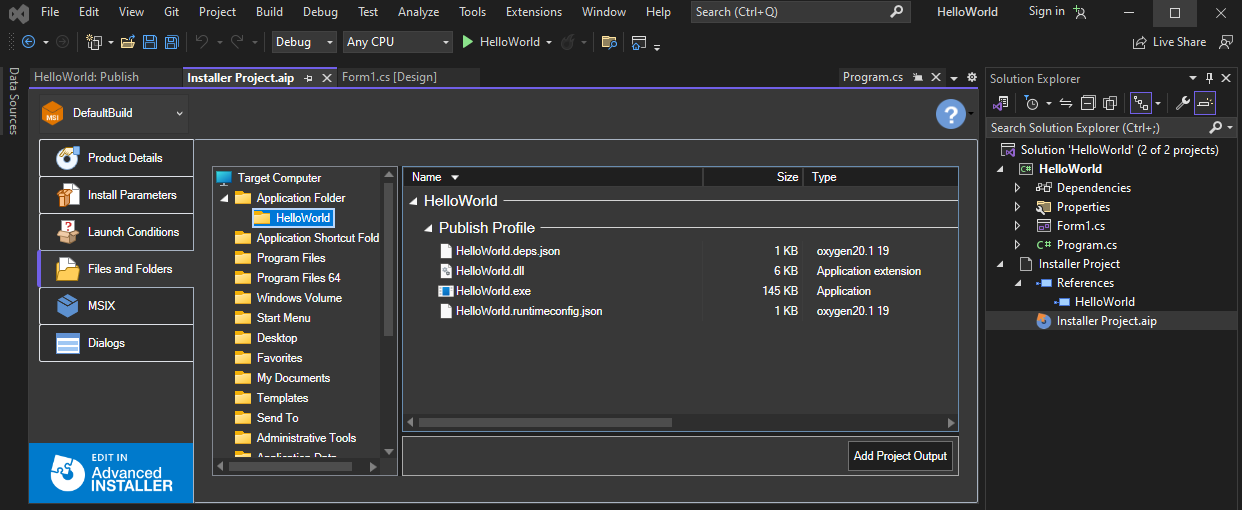1242x510 pixels.
Task: Click the Open File folder icon
Action: tap(127, 42)
